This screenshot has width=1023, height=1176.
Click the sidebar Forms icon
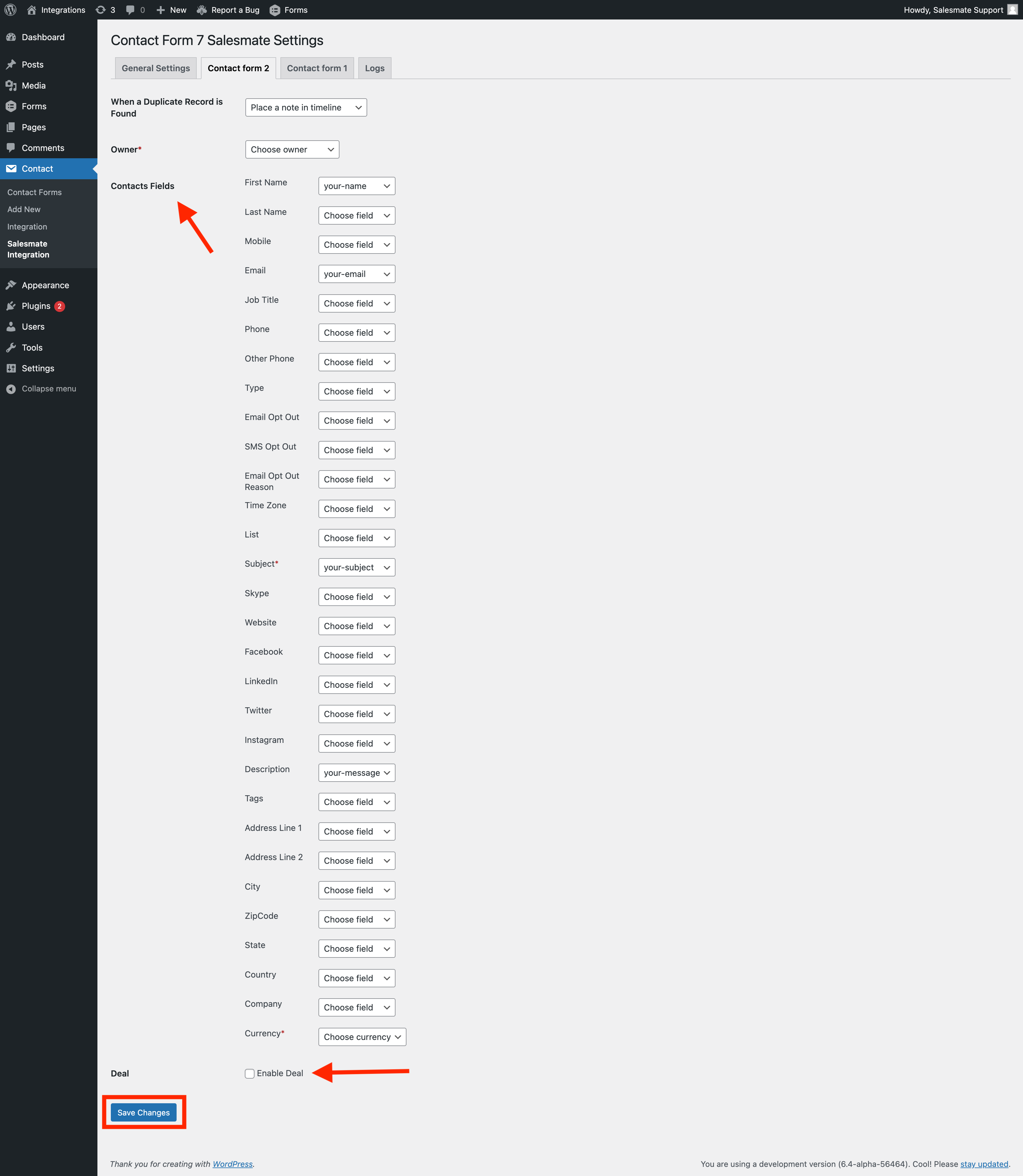11,106
